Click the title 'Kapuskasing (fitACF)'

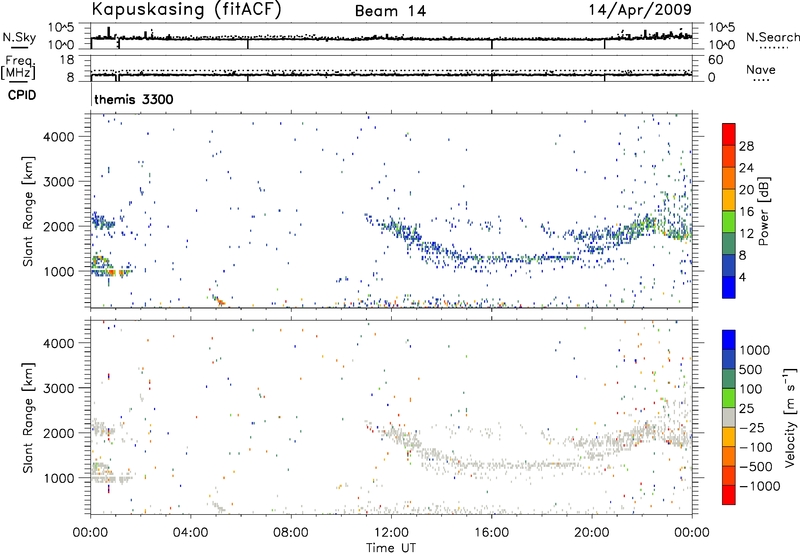pyautogui.click(x=186, y=9)
